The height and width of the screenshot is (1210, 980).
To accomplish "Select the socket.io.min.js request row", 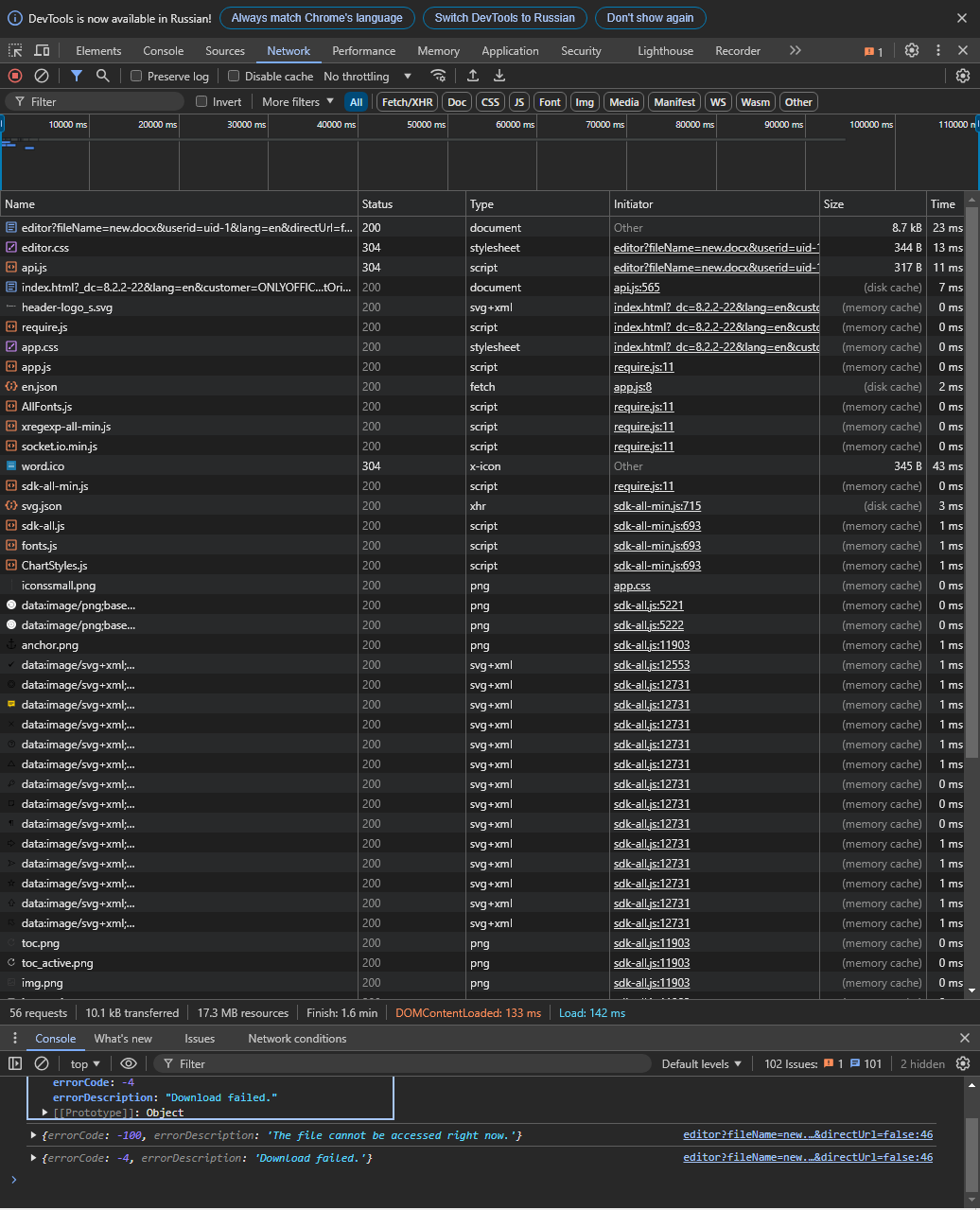I will [484, 447].
